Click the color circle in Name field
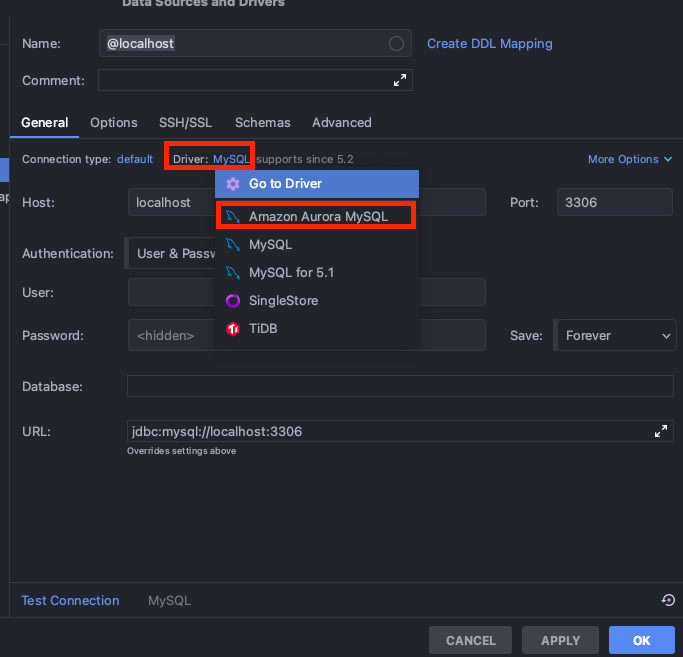Image resolution: width=683 pixels, height=657 pixels. 396,44
